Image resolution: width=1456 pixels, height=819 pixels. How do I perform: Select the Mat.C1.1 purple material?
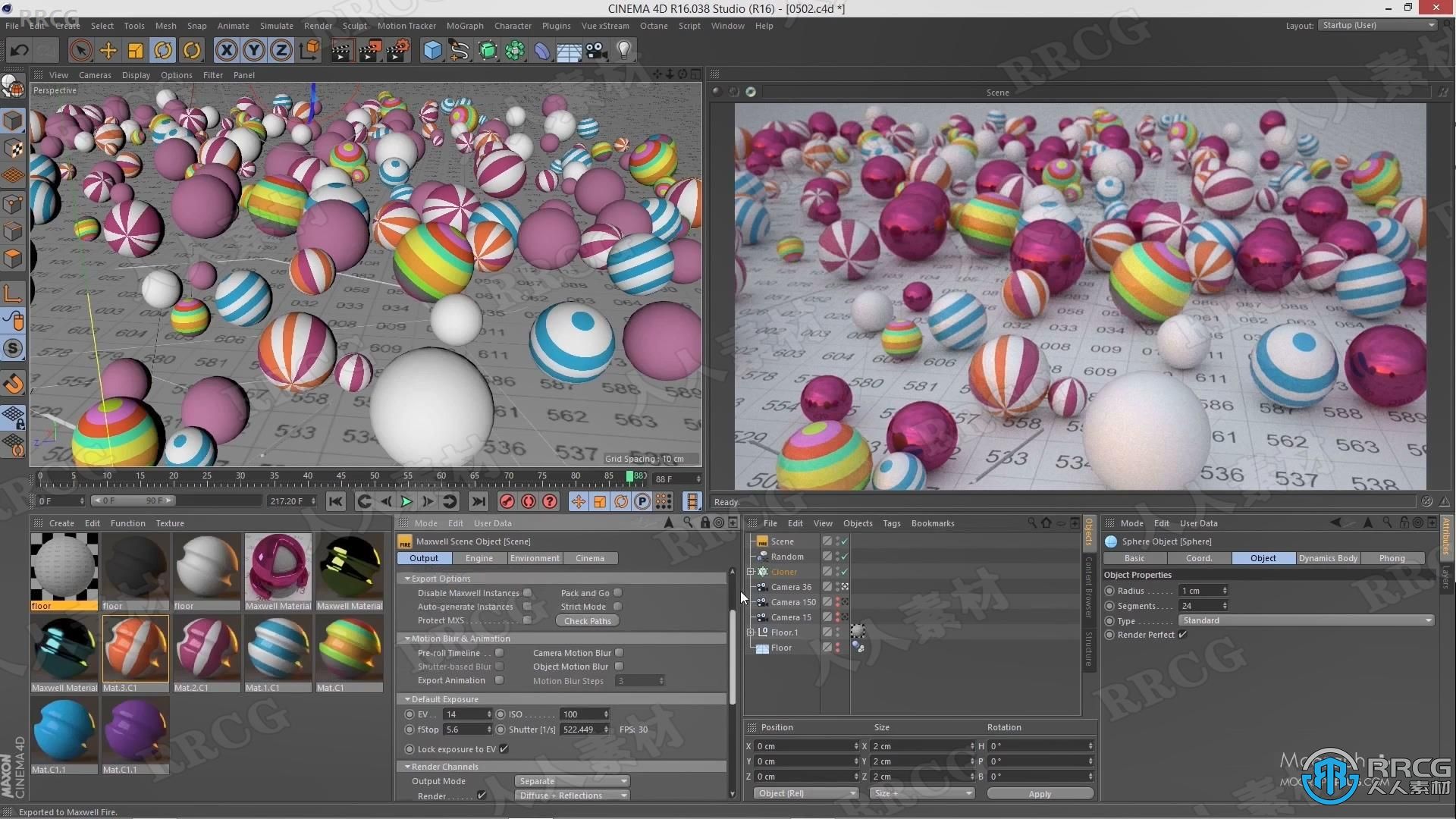pos(136,735)
